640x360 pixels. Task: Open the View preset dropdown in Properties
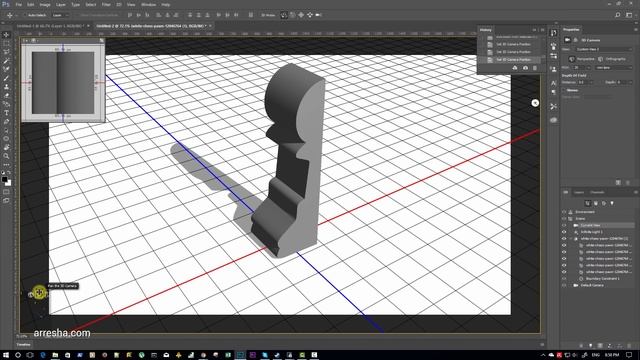pyautogui.click(x=603, y=49)
